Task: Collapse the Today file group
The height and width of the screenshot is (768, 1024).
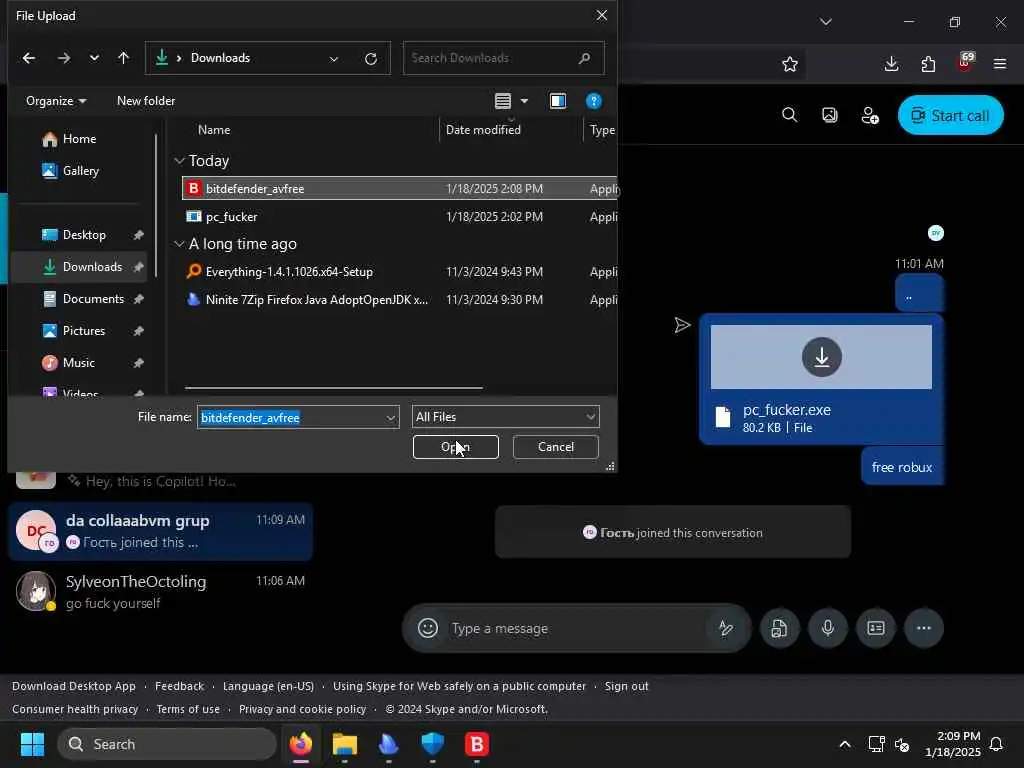Action: 180,161
